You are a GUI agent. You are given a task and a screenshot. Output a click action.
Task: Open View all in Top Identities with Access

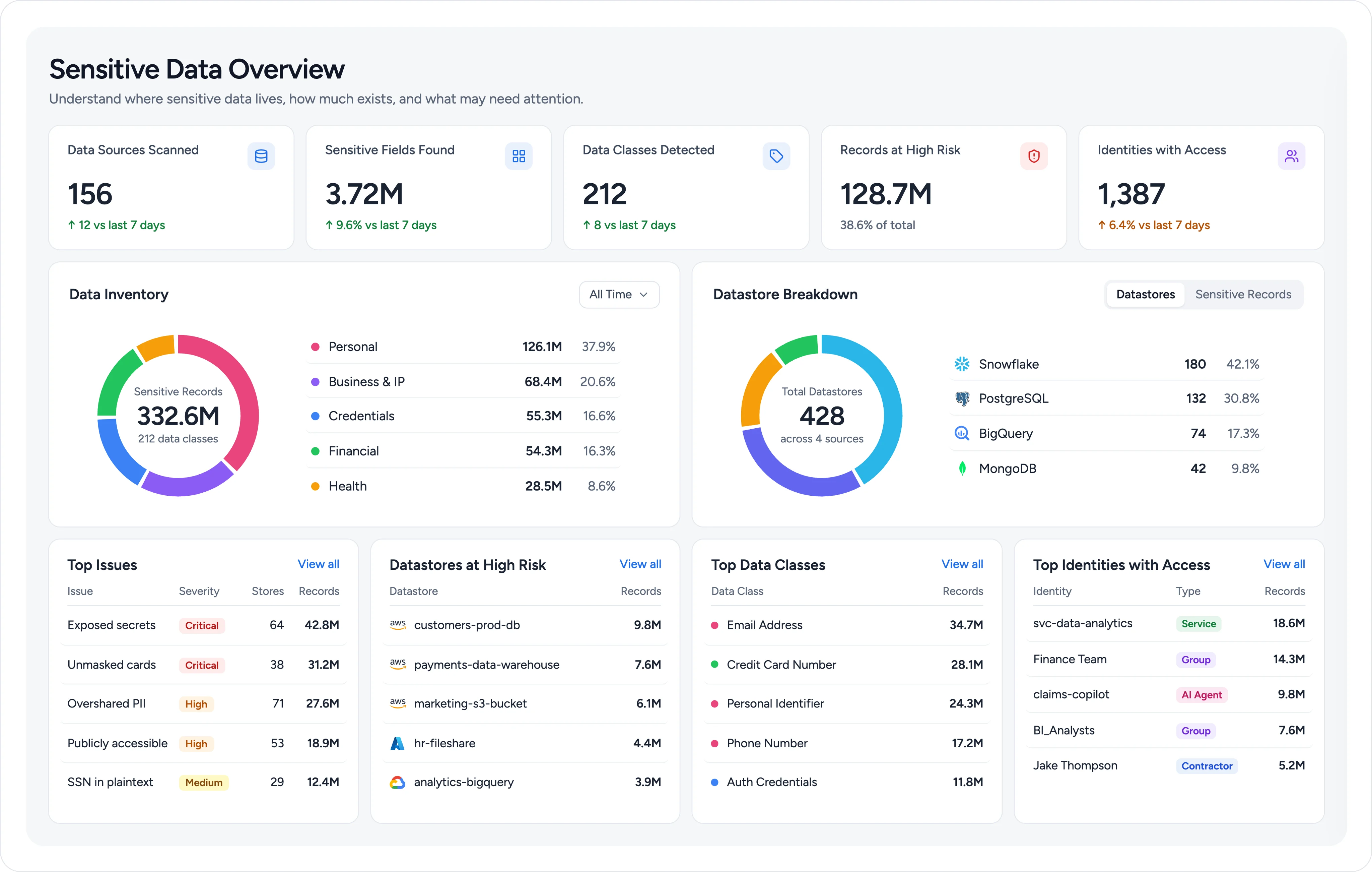click(x=1284, y=564)
